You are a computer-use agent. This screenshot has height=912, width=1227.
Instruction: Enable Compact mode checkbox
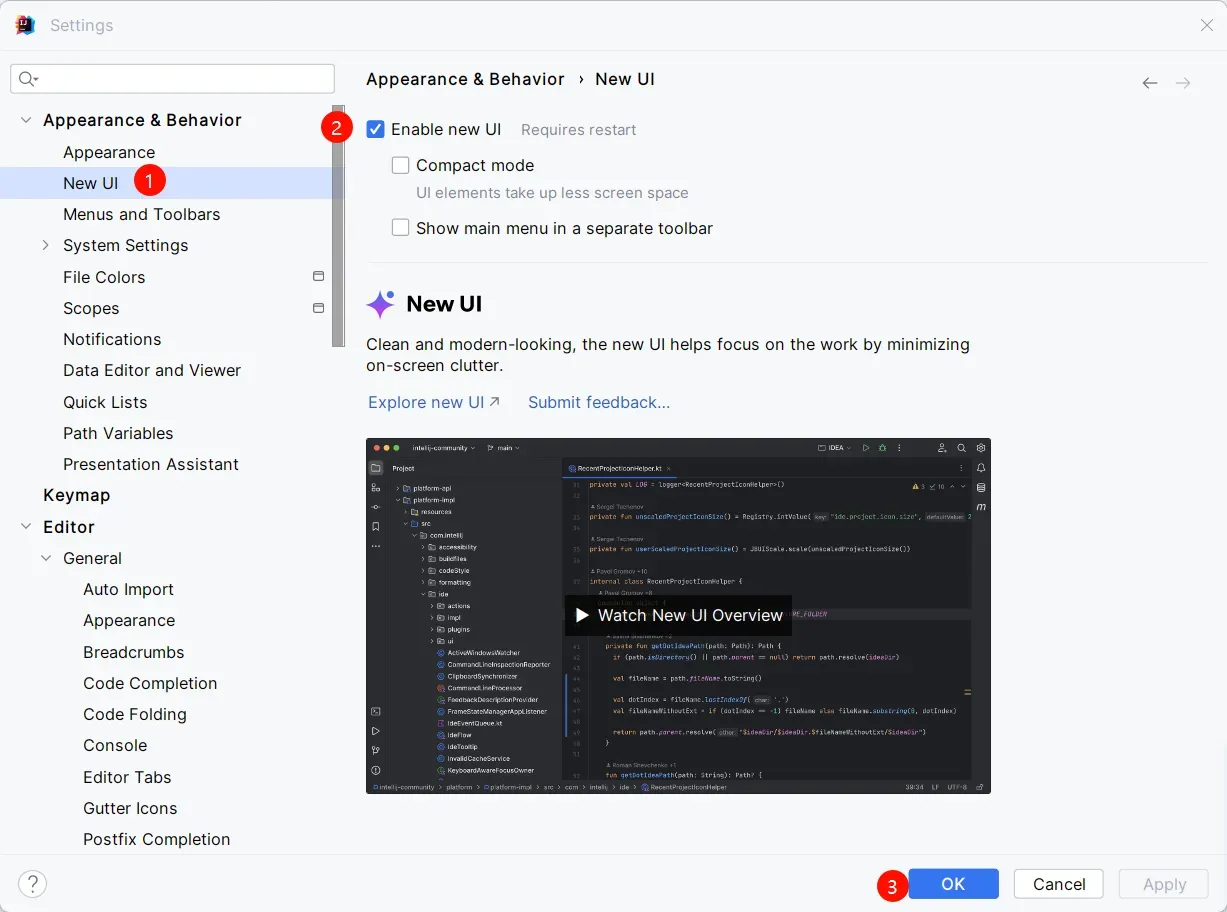(401, 165)
